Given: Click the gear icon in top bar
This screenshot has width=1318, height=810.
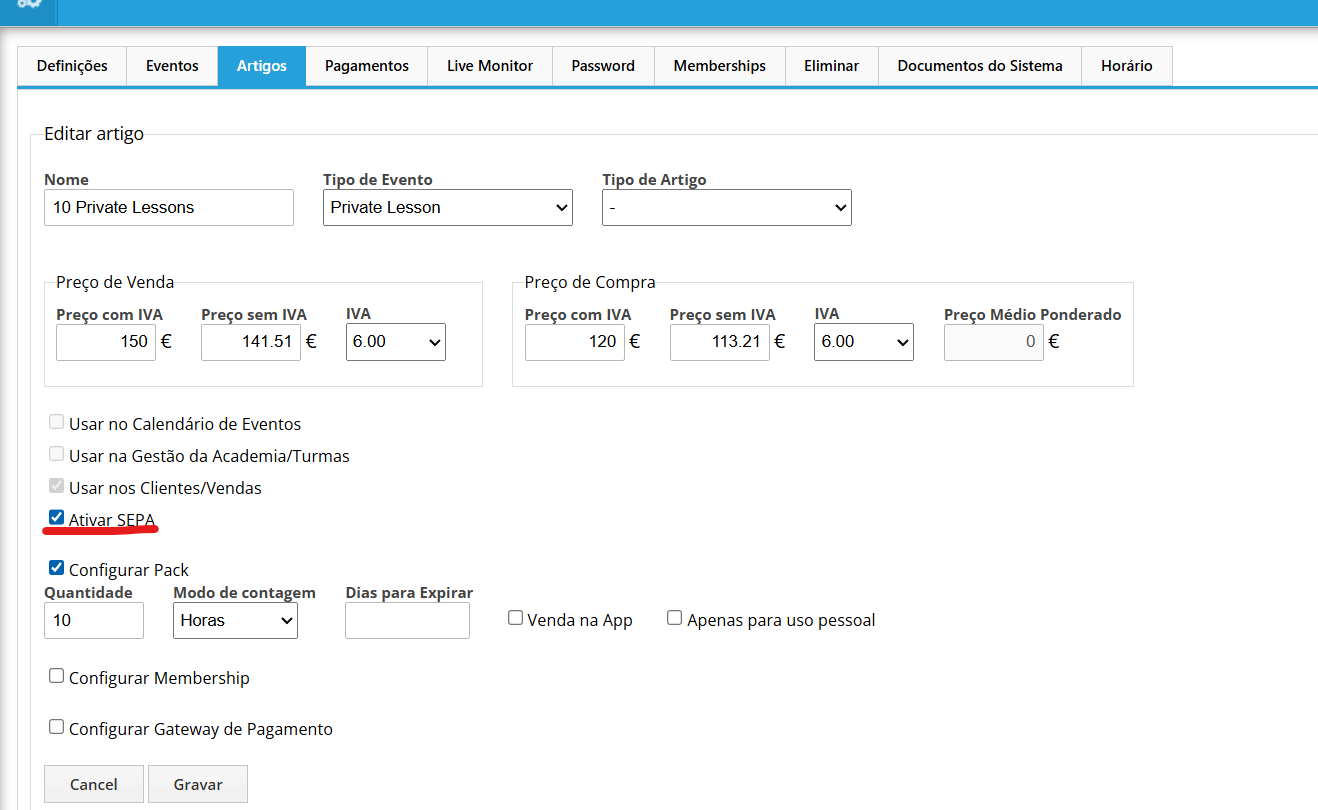Looking at the screenshot, I should pyautogui.click(x=28, y=5).
